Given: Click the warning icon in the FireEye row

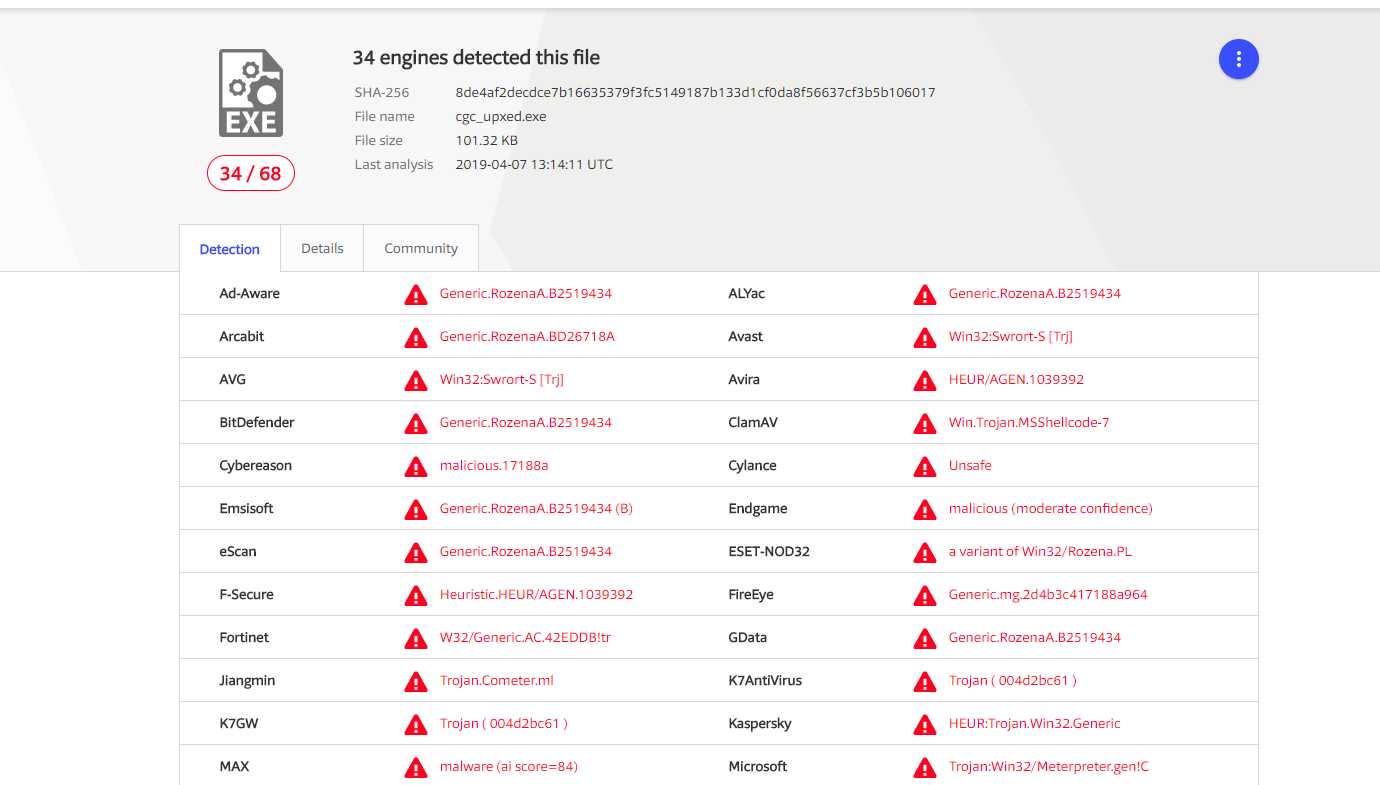Looking at the screenshot, I should [925, 595].
